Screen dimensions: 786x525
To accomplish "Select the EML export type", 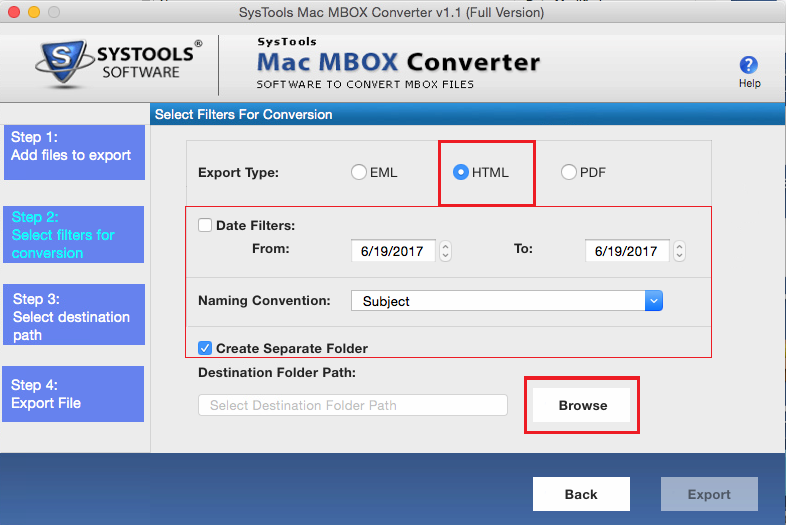I will tap(359, 172).
